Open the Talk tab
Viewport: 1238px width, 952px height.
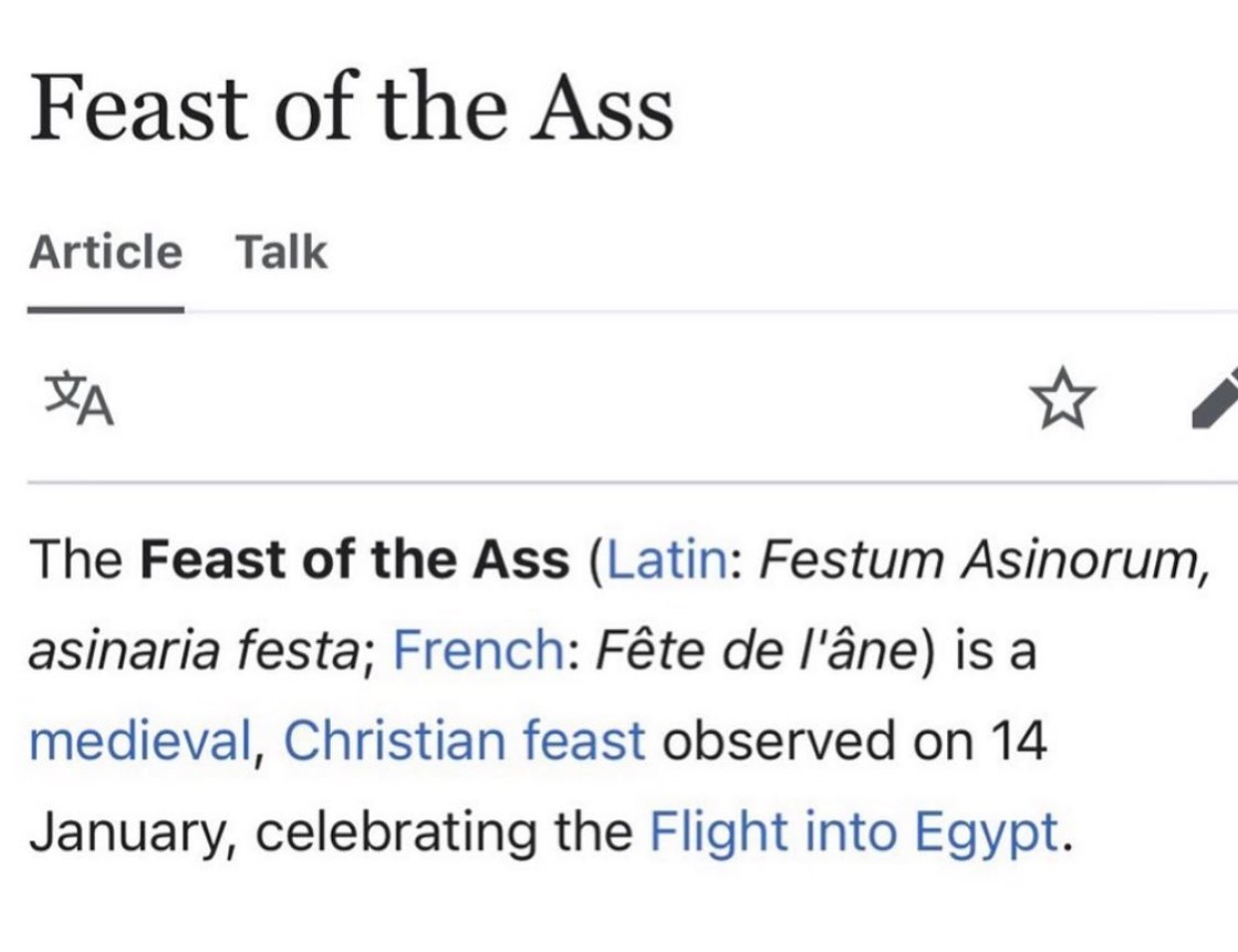pos(281,251)
